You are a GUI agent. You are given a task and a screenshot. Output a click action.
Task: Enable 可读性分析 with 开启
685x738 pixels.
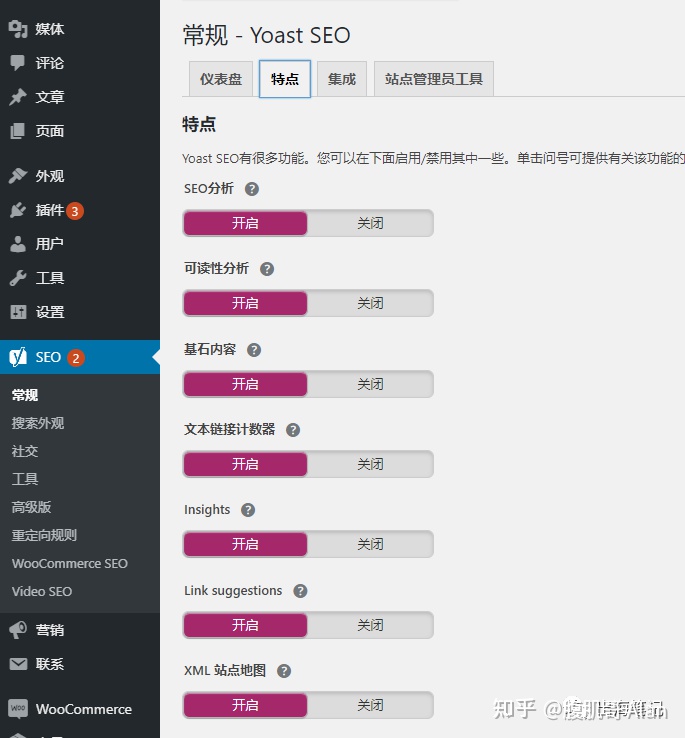[x=245, y=303]
